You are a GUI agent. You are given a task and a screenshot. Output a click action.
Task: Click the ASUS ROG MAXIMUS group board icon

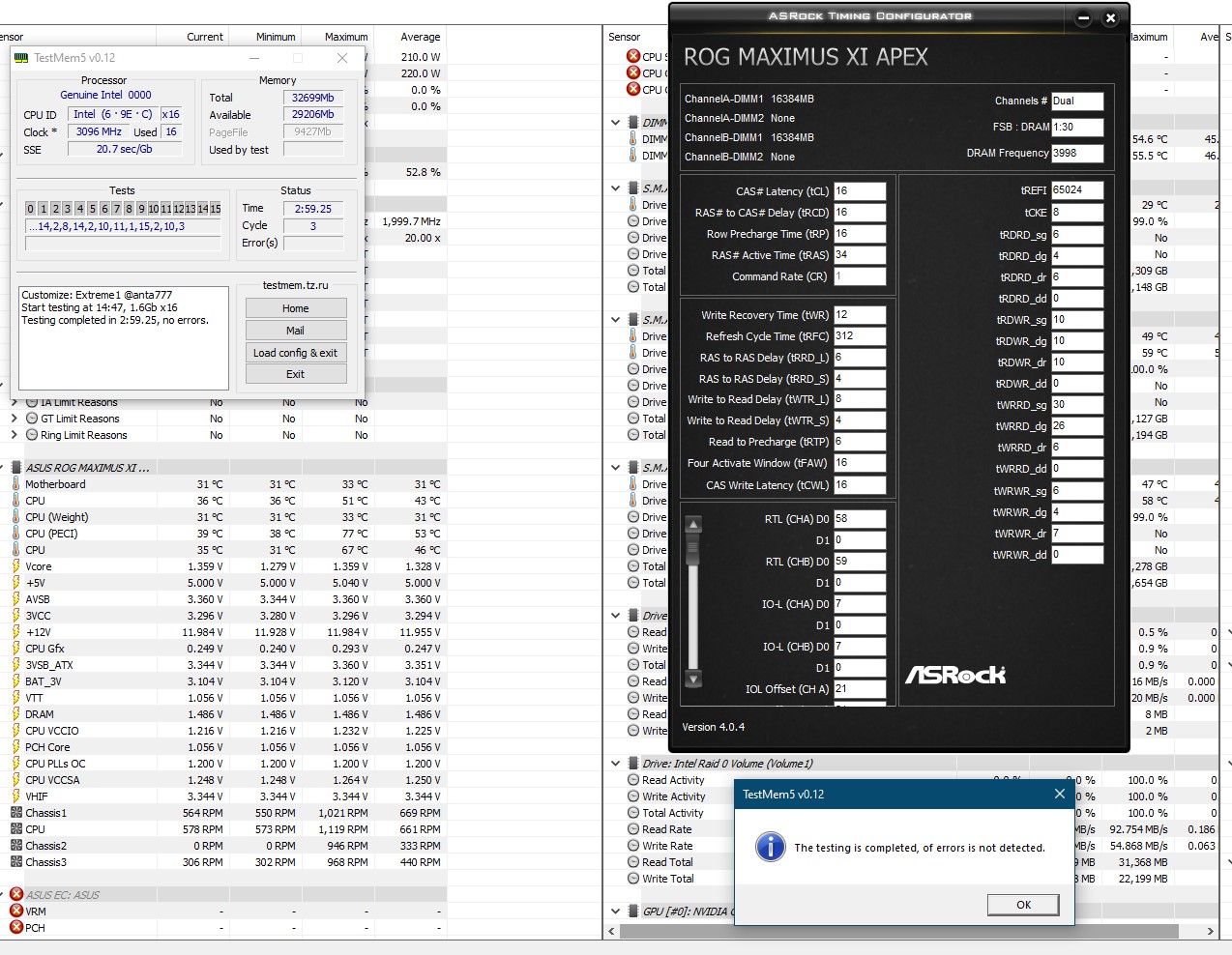(16, 468)
